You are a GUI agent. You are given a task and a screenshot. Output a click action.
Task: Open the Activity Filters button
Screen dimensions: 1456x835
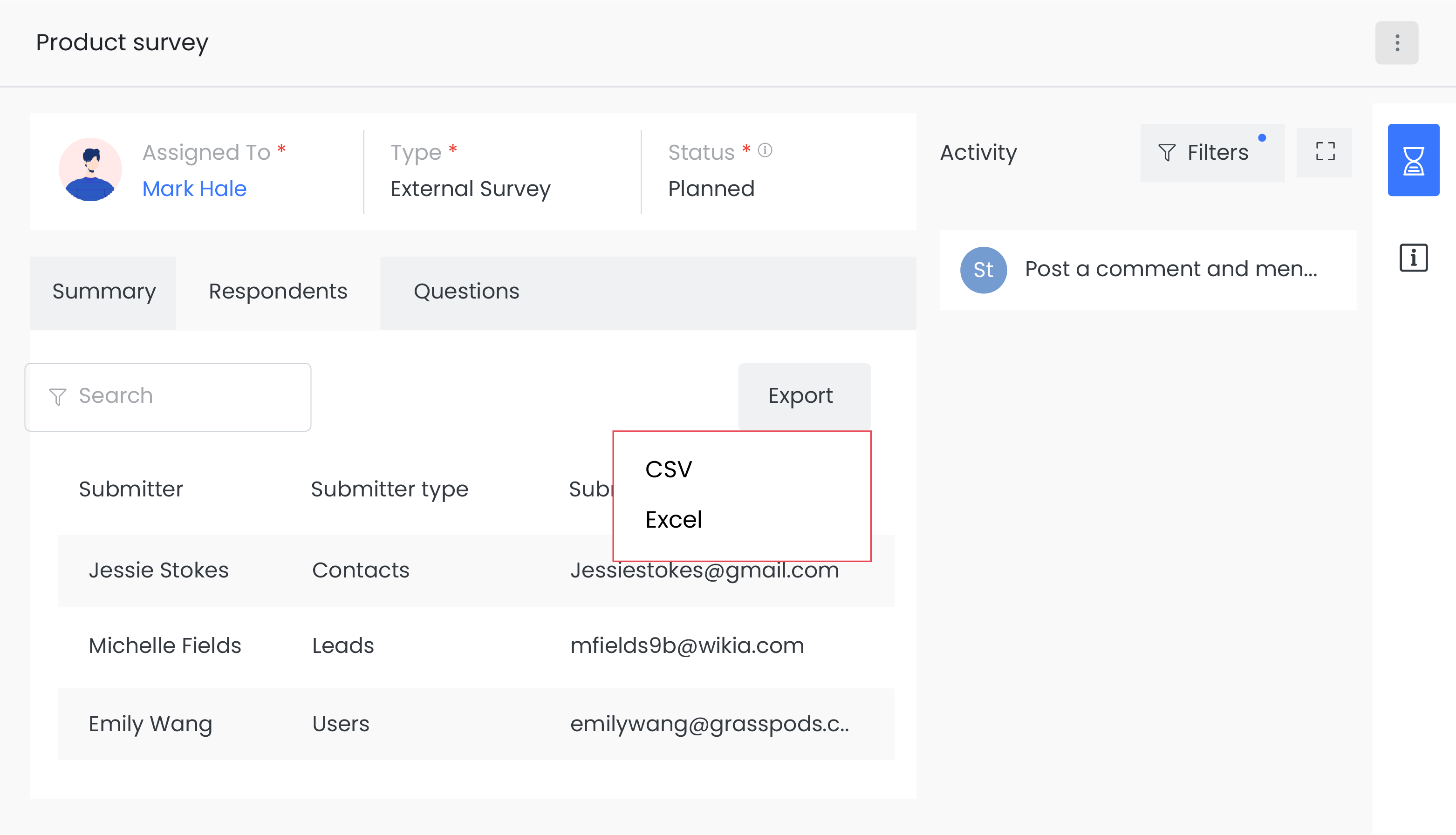click(1211, 153)
